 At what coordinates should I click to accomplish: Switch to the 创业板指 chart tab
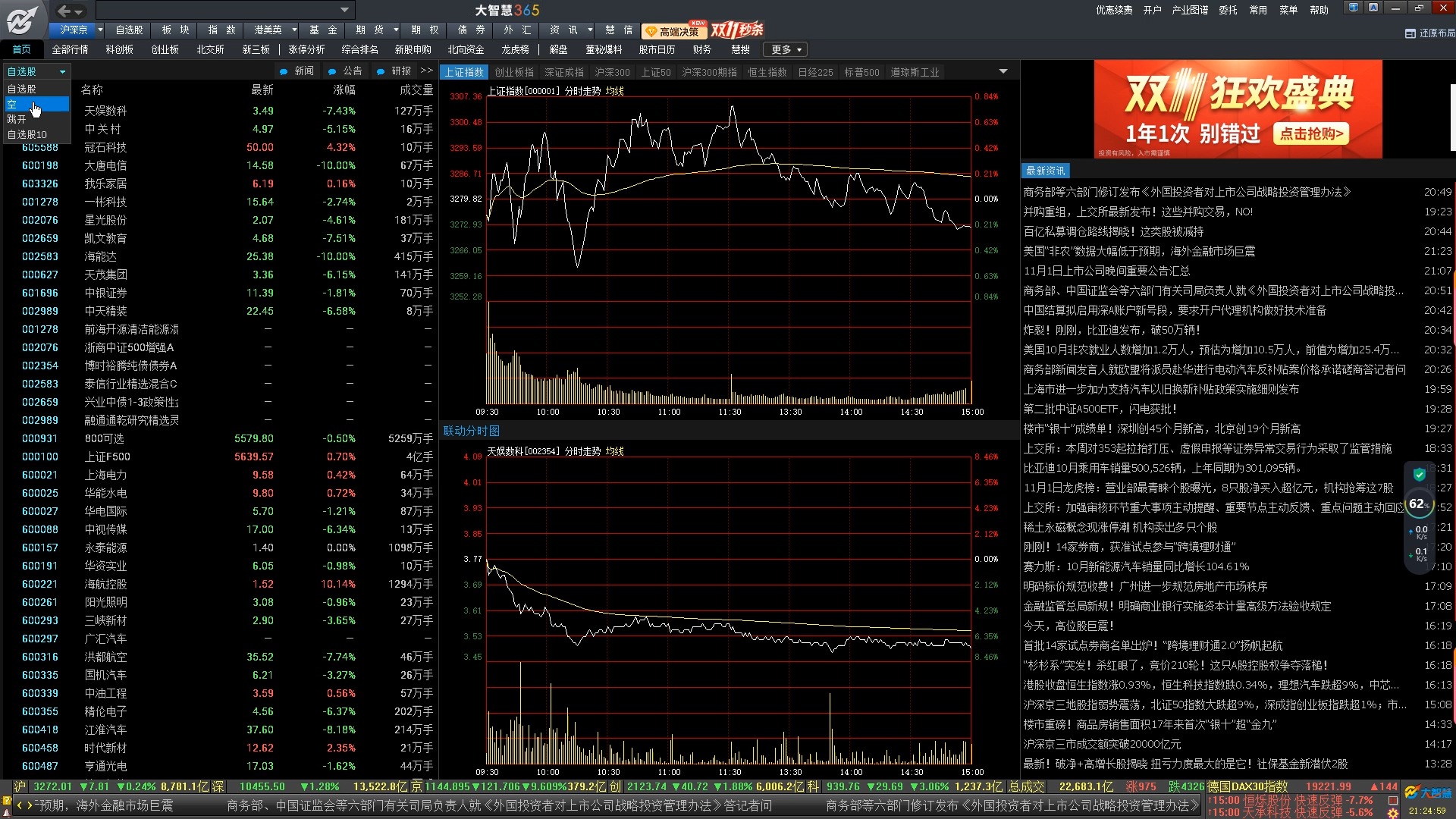pyautogui.click(x=514, y=72)
